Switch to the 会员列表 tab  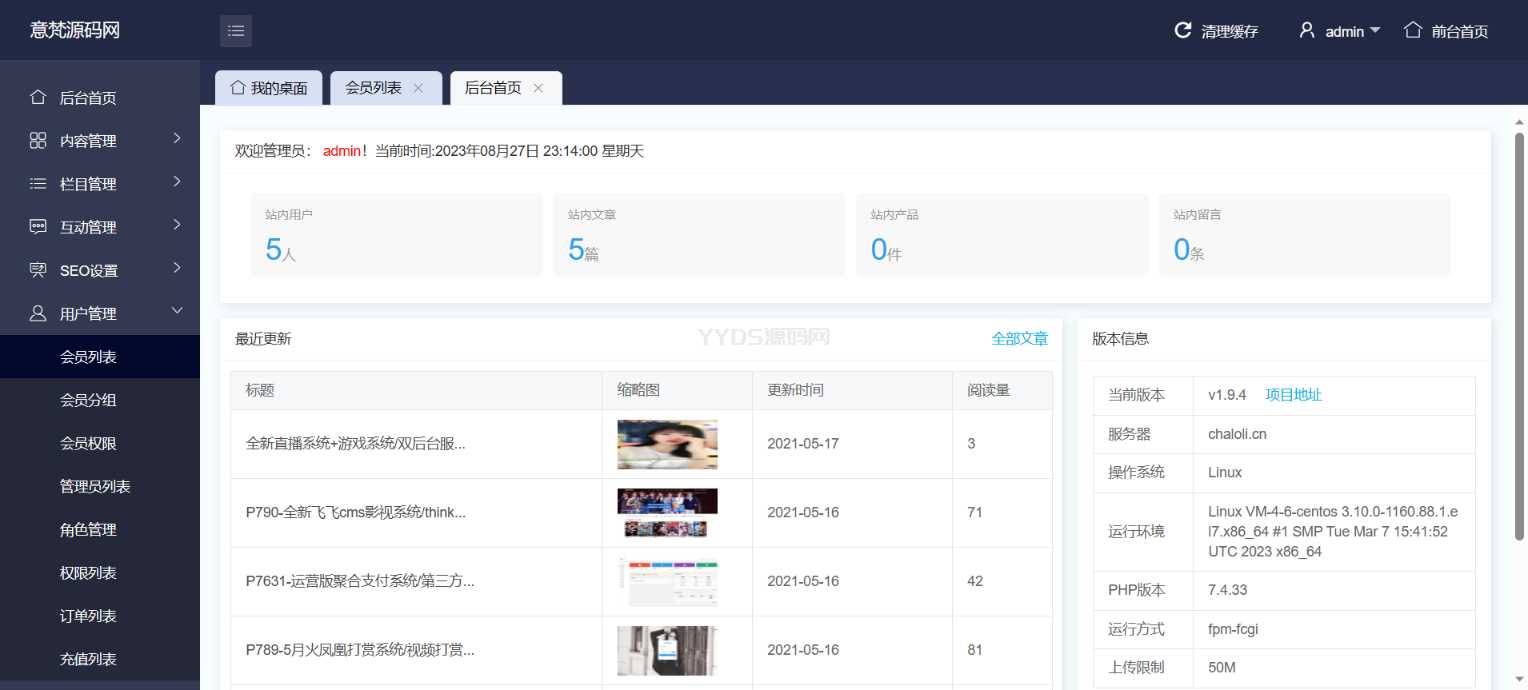coord(373,88)
